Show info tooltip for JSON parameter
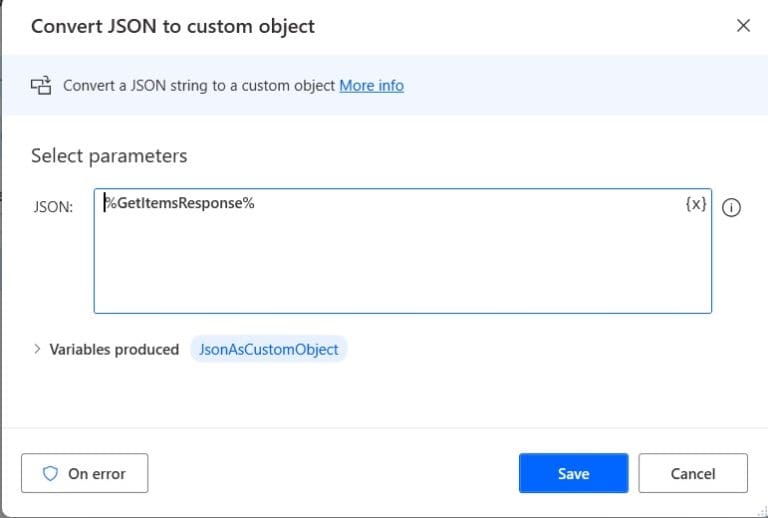The width and height of the screenshot is (768, 518). click(731, 208)
